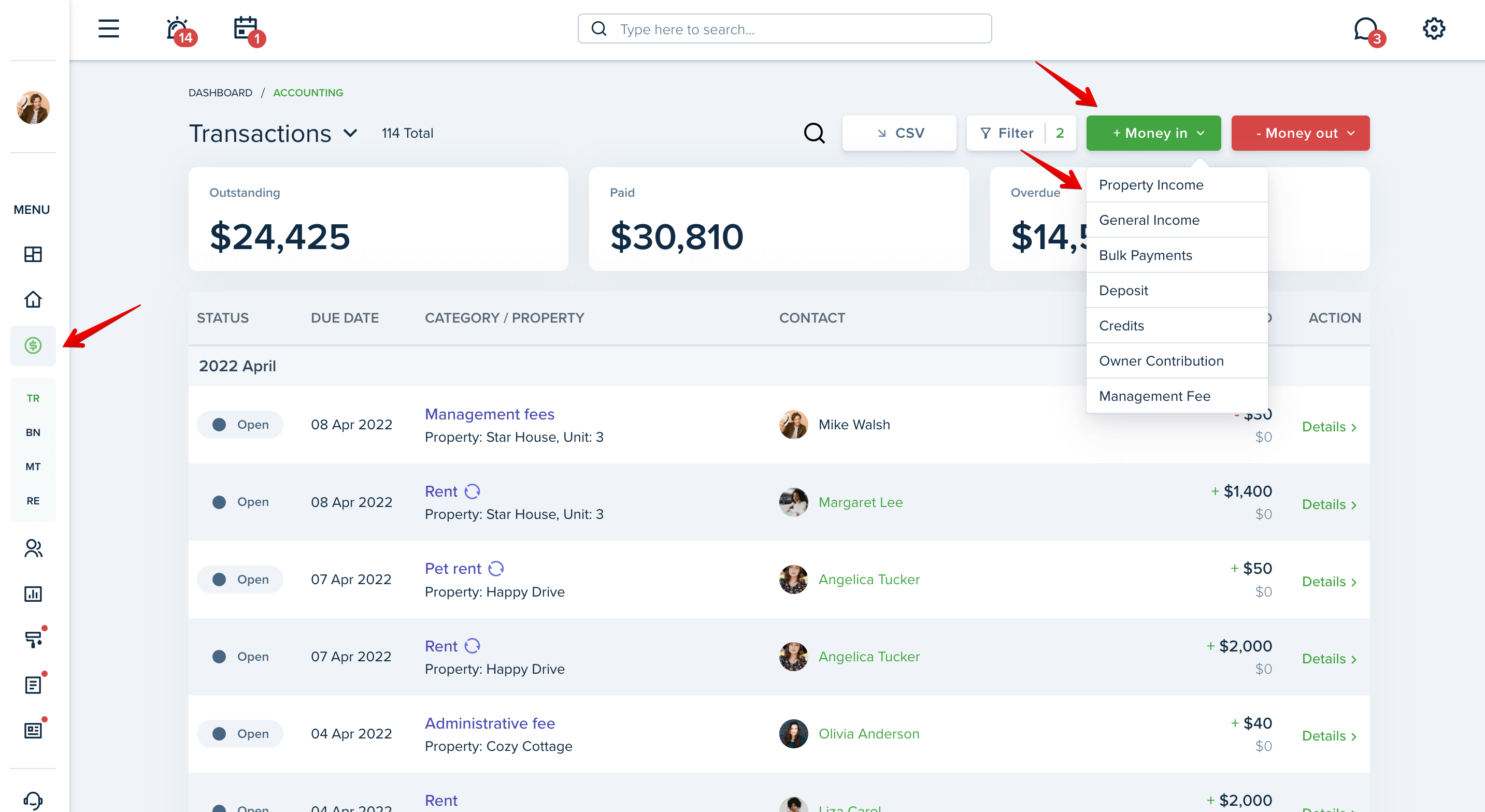Click '114 Total' count text

[407, 134]
